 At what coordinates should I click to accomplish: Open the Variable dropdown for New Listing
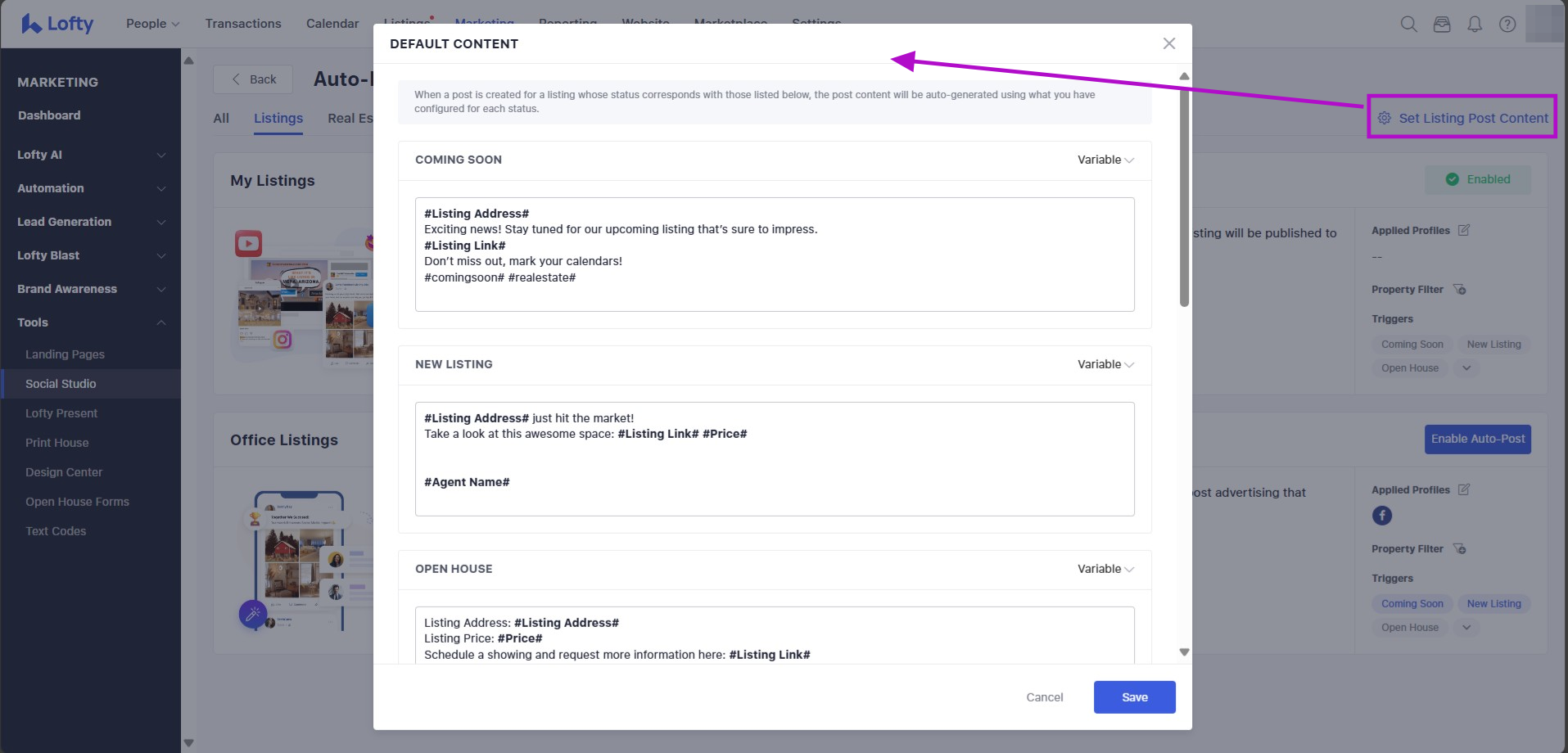(1105, 365)
